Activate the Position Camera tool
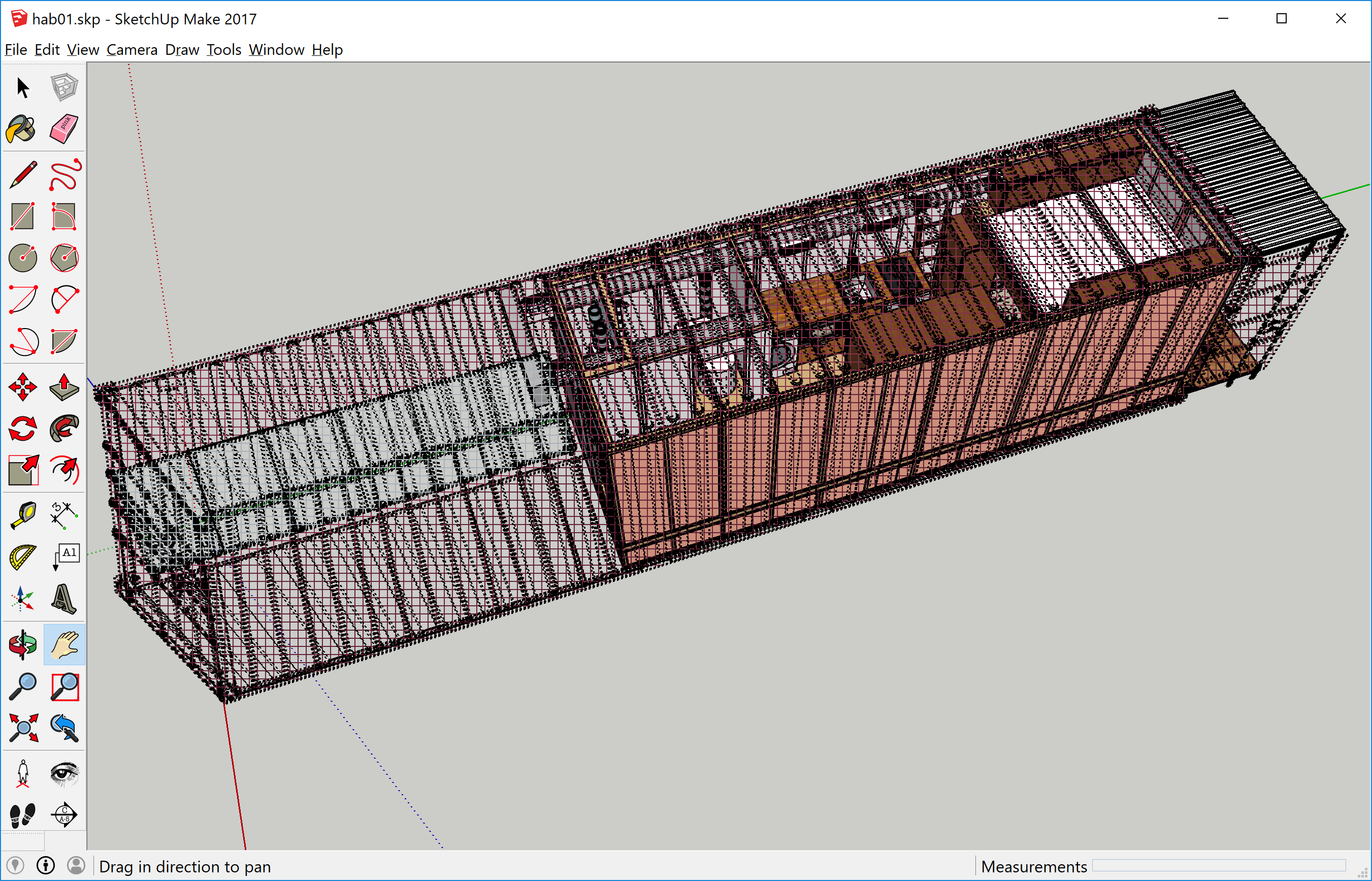The image size is (1372, 881). point(23,774)
